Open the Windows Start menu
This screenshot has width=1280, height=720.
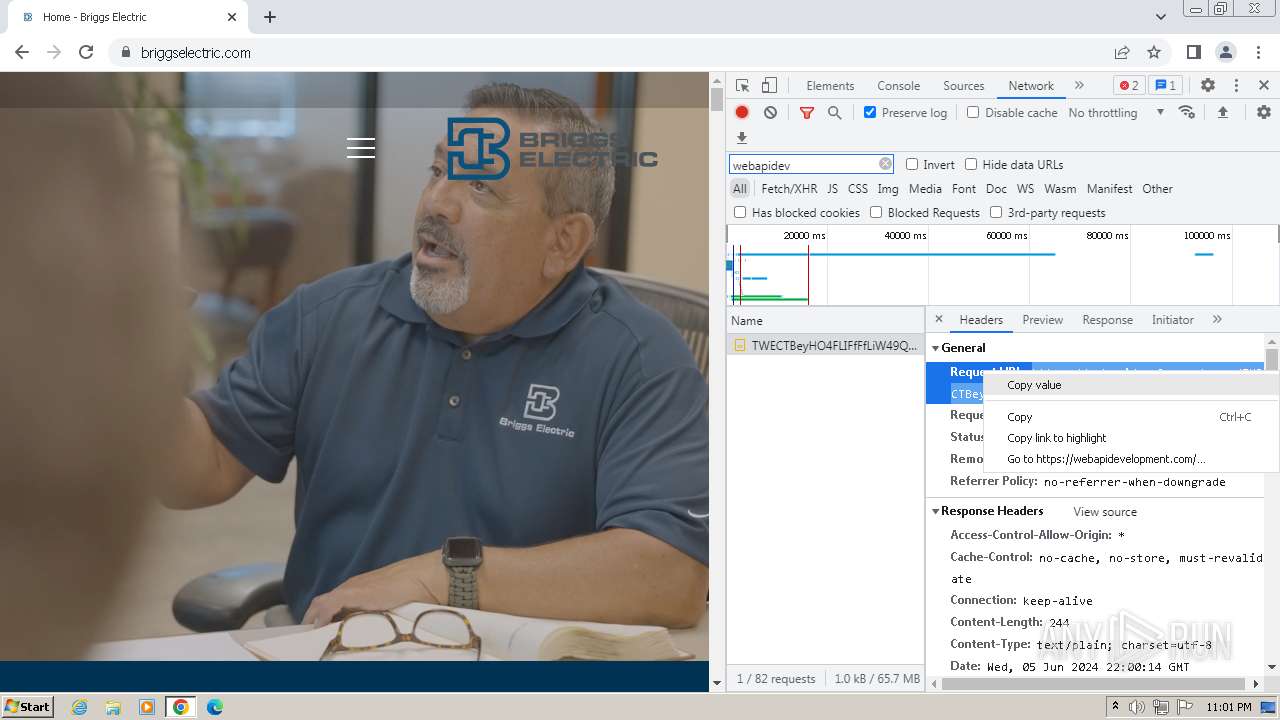coord(28,707)
